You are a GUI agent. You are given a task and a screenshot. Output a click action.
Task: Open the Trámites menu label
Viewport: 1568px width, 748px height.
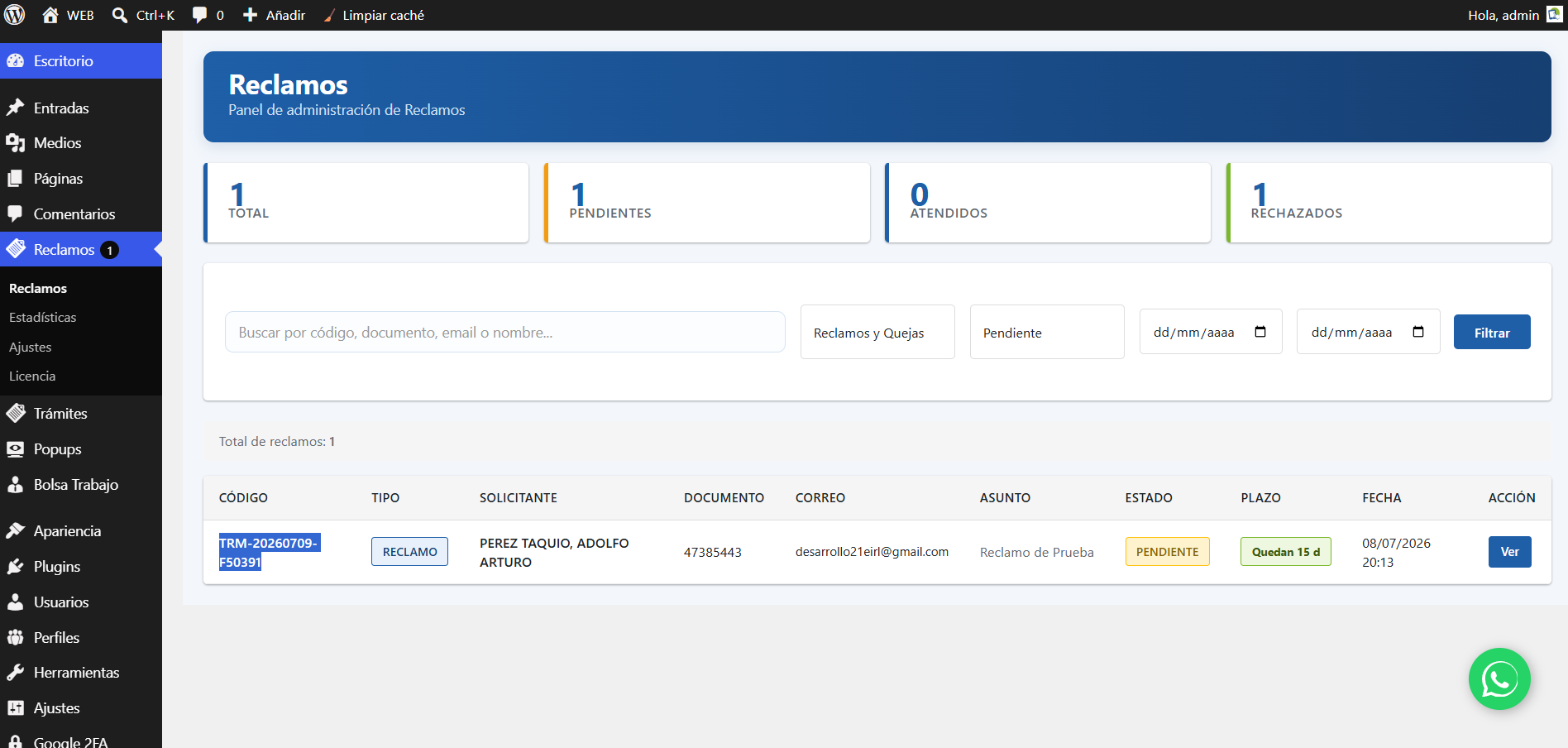pyautogui.click(x=60, y=413)
